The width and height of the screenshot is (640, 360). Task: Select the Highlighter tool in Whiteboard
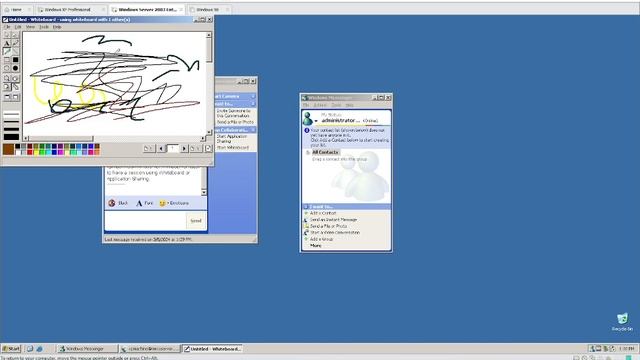15,43
